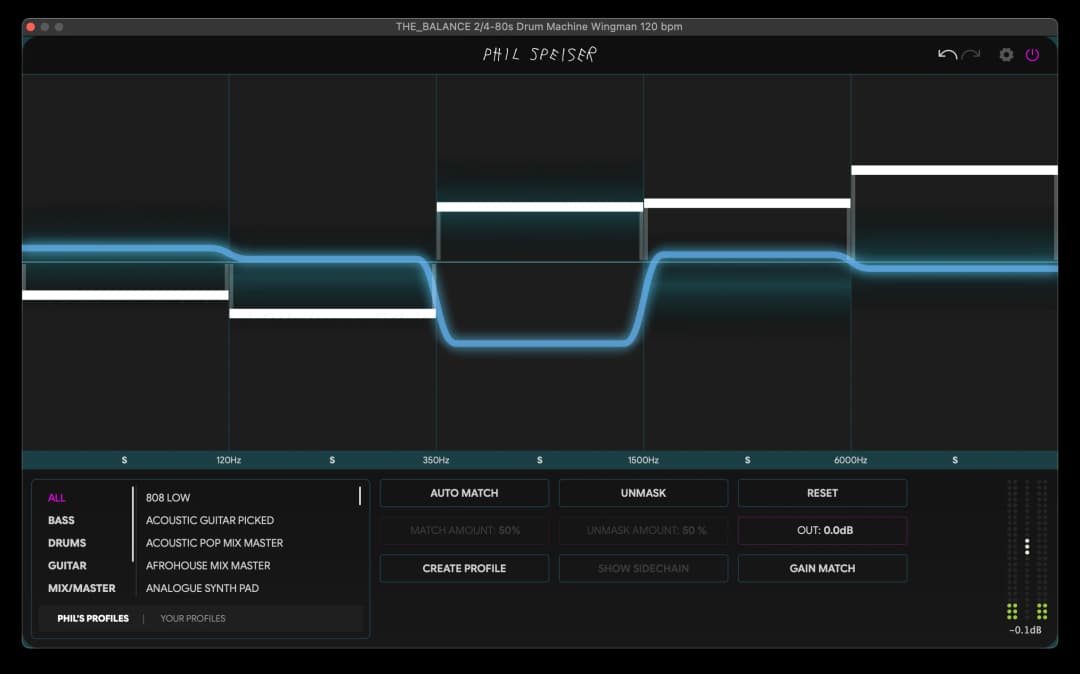The height and width of the screenshot is (674, 1080).
Task: Toggle the plugin power button
Action: point(1032,55)
